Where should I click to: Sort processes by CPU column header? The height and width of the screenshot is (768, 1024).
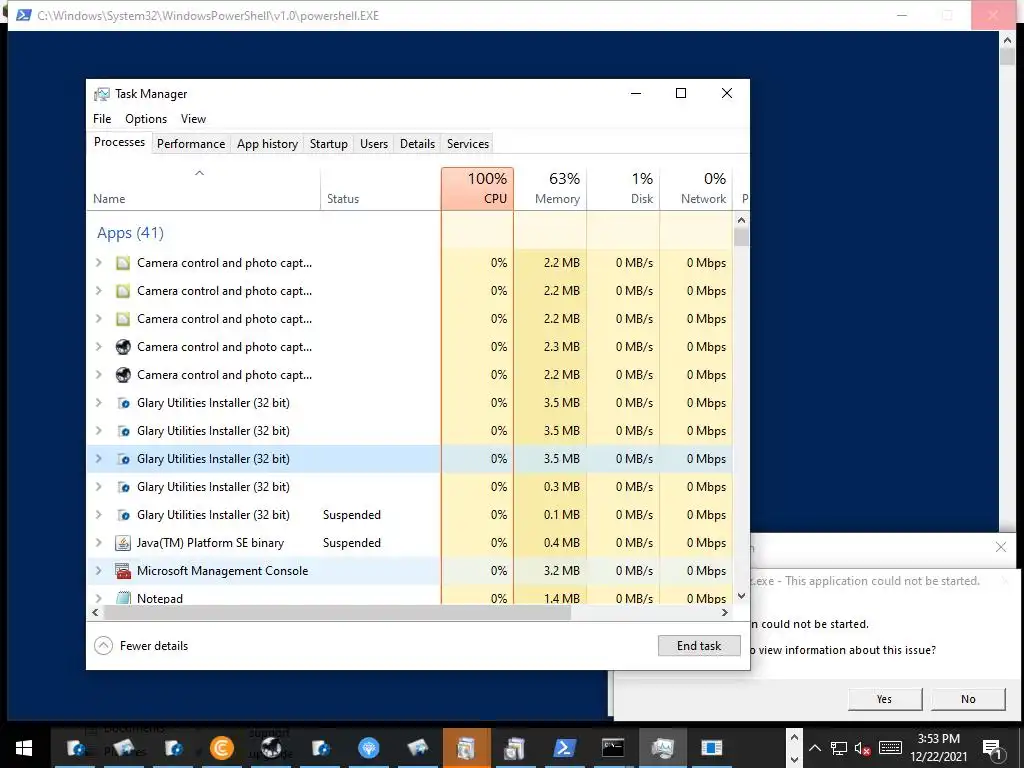477,188
